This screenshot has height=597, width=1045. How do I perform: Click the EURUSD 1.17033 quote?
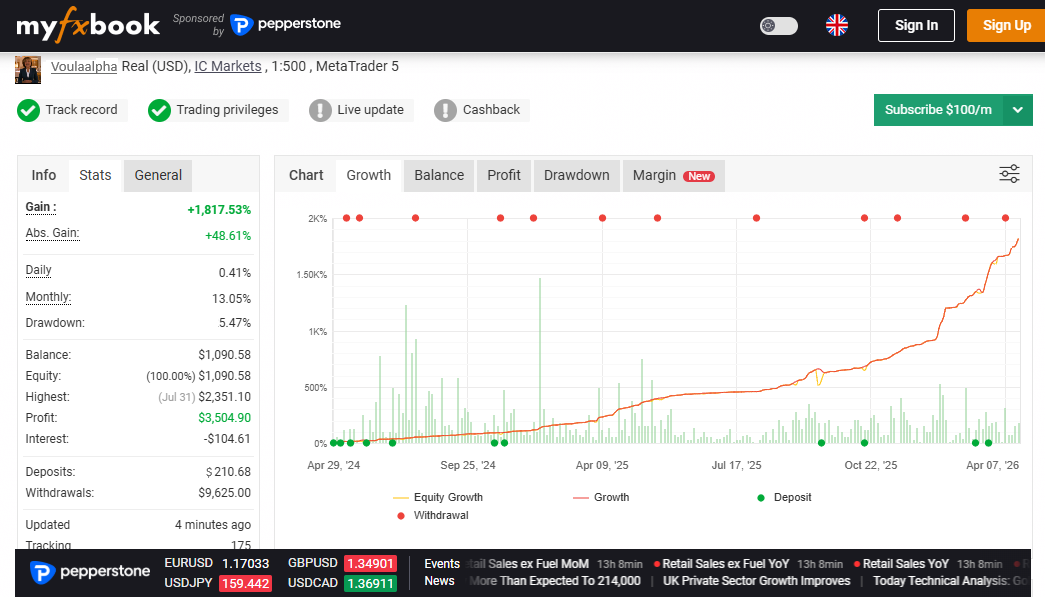[x=217, y=564]
